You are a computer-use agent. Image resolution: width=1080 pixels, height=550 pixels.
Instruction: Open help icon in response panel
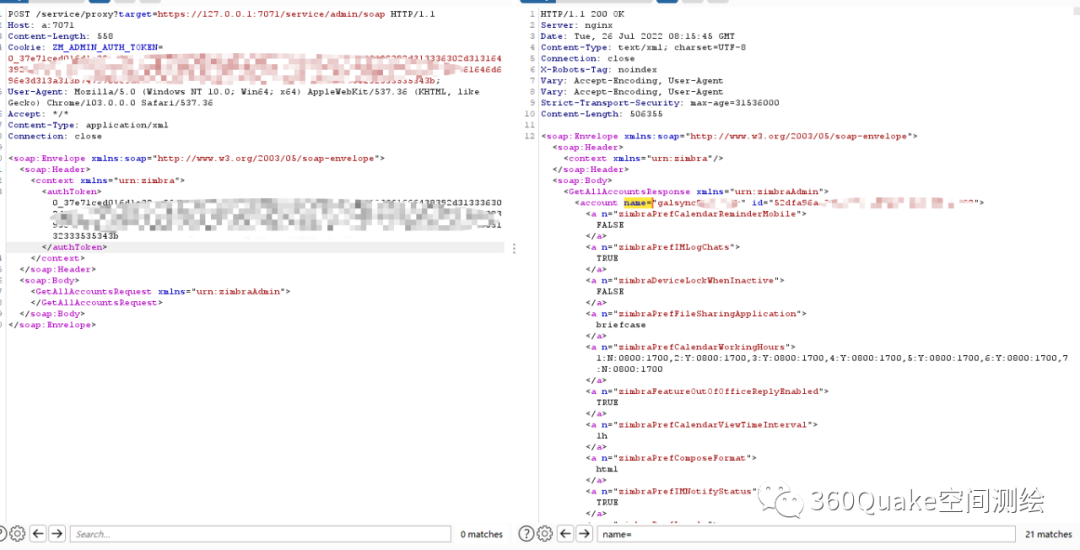[x=527, y=534]
